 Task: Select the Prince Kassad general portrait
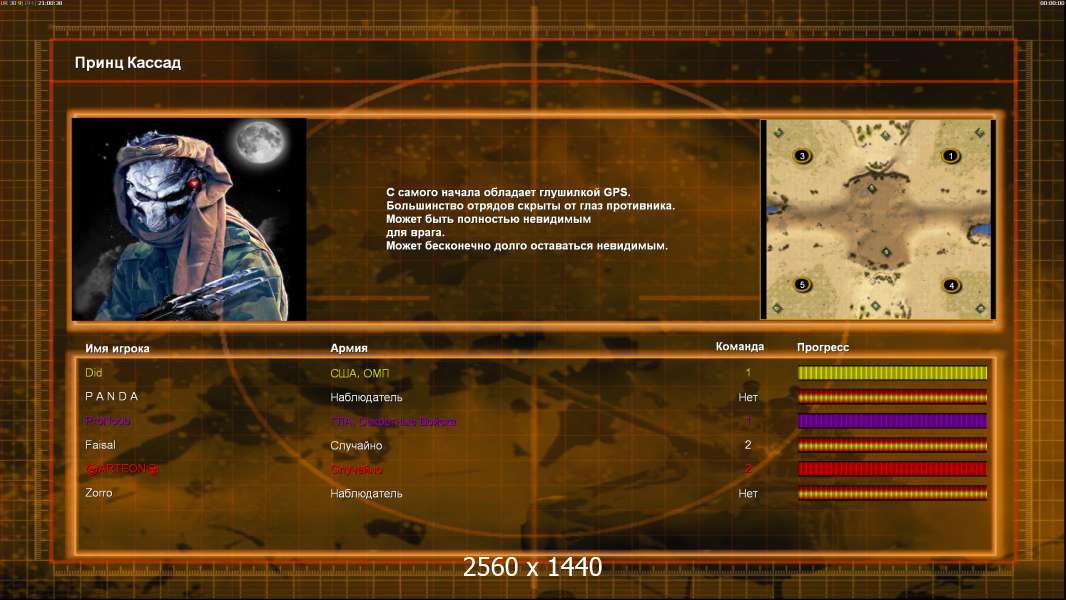pyautogui.click(x=189, y=219)
